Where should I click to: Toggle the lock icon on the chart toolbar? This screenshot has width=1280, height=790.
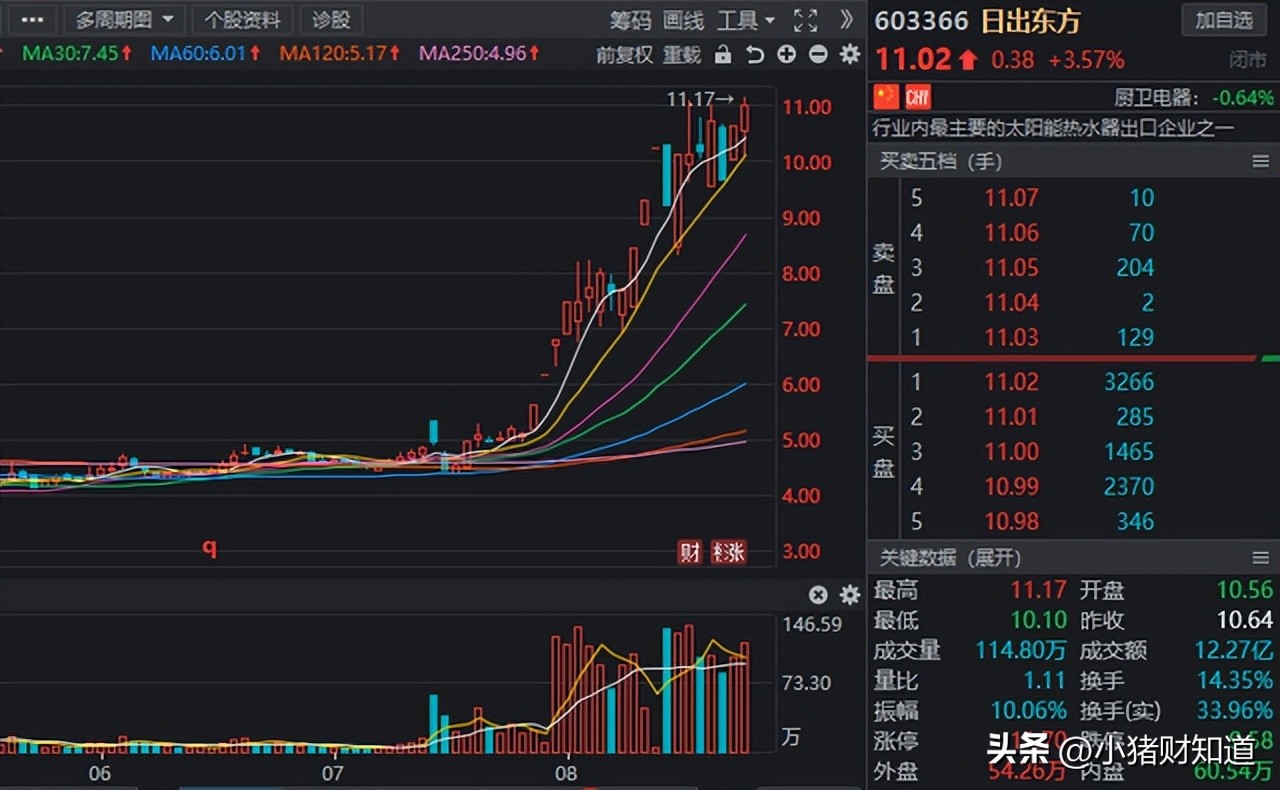(724, 55)
